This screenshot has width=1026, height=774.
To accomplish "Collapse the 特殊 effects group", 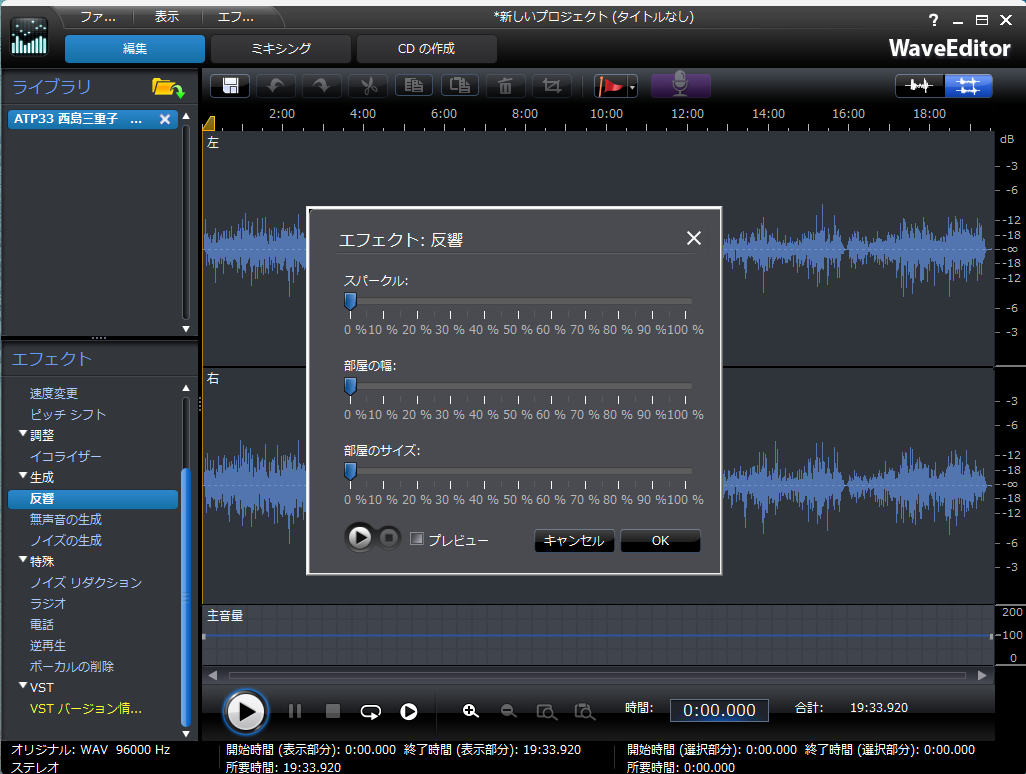I will (23, 561).
